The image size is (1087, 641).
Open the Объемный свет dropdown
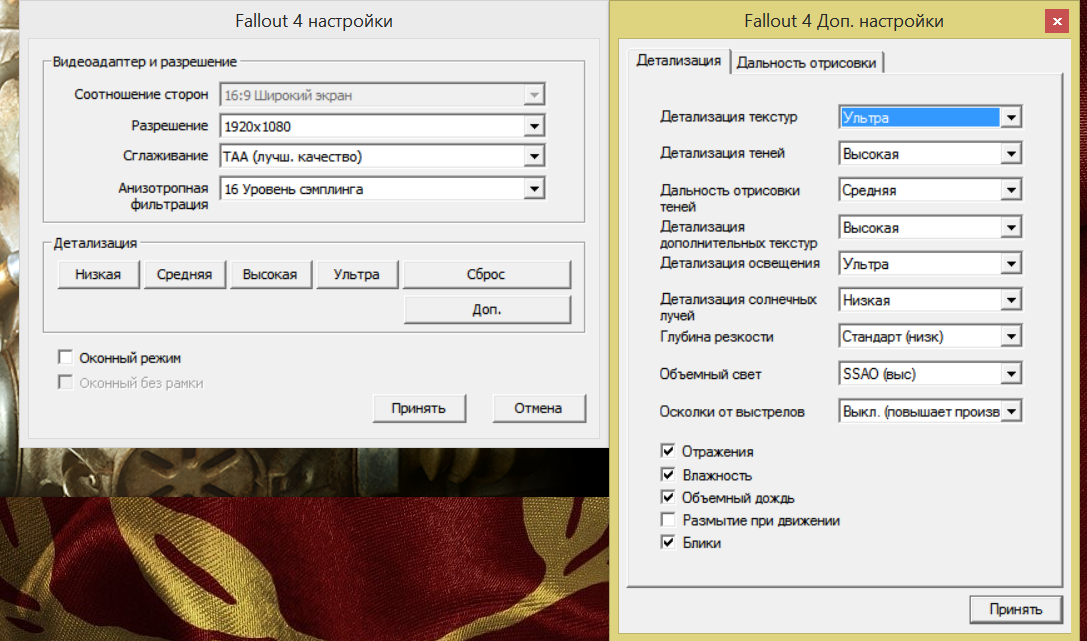930,374
